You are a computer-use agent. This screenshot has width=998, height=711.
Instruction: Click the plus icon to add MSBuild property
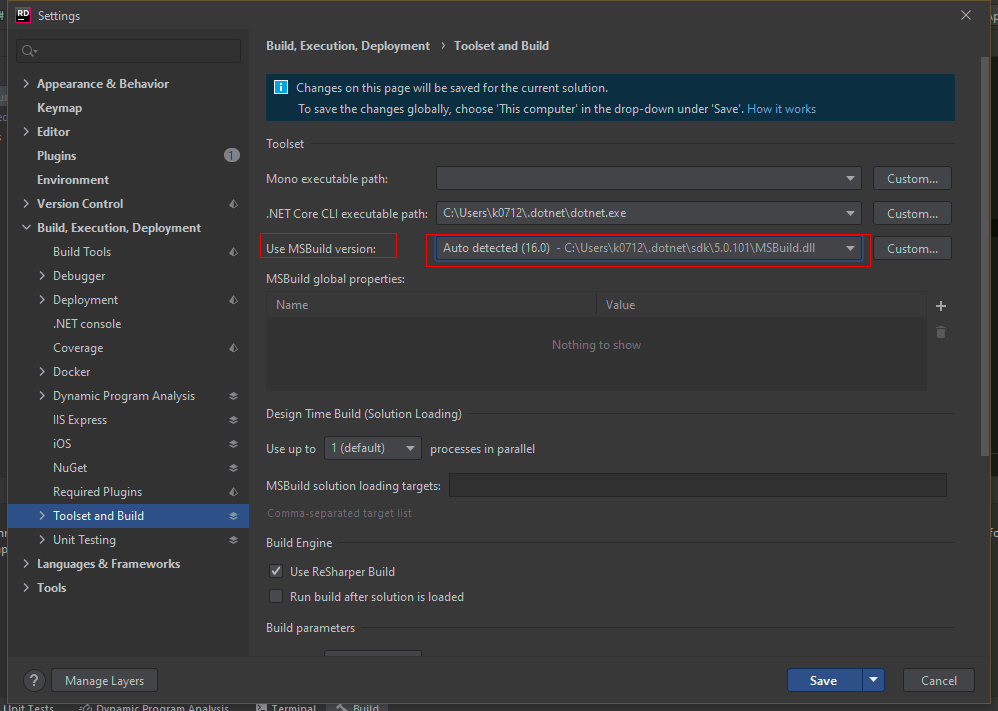point(941,306)
